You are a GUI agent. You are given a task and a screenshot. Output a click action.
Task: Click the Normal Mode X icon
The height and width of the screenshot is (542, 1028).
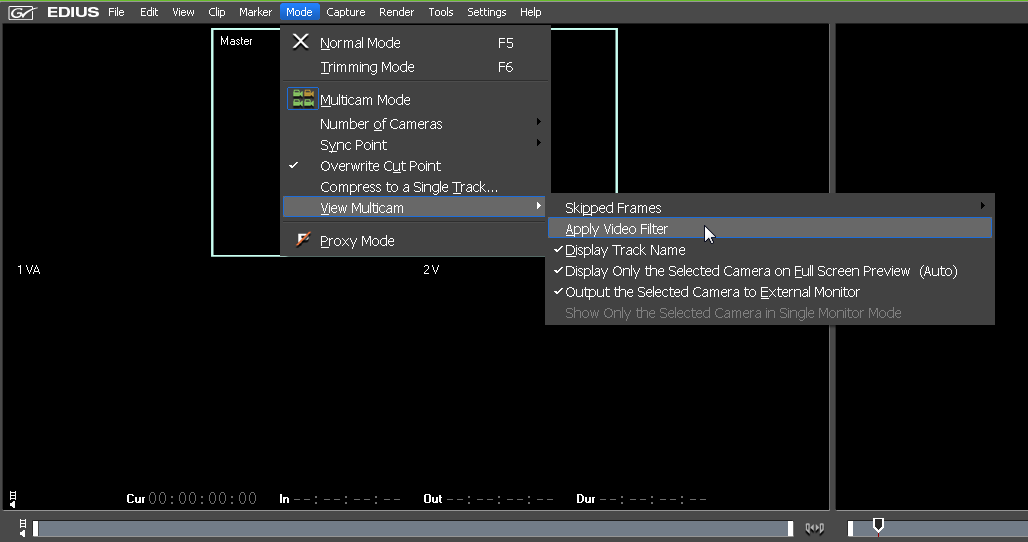(x=300, y=42)
